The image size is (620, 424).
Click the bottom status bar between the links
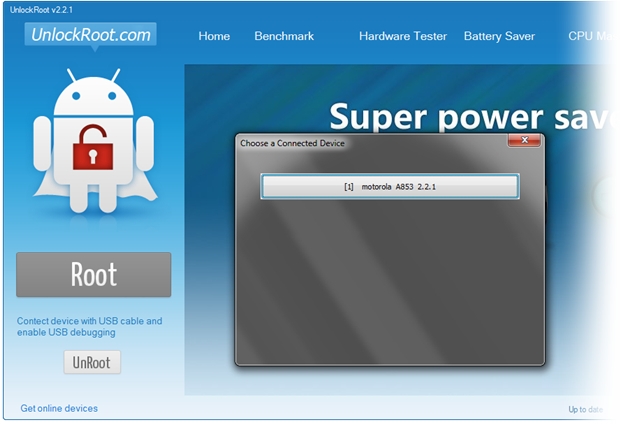tap(330, 408)
